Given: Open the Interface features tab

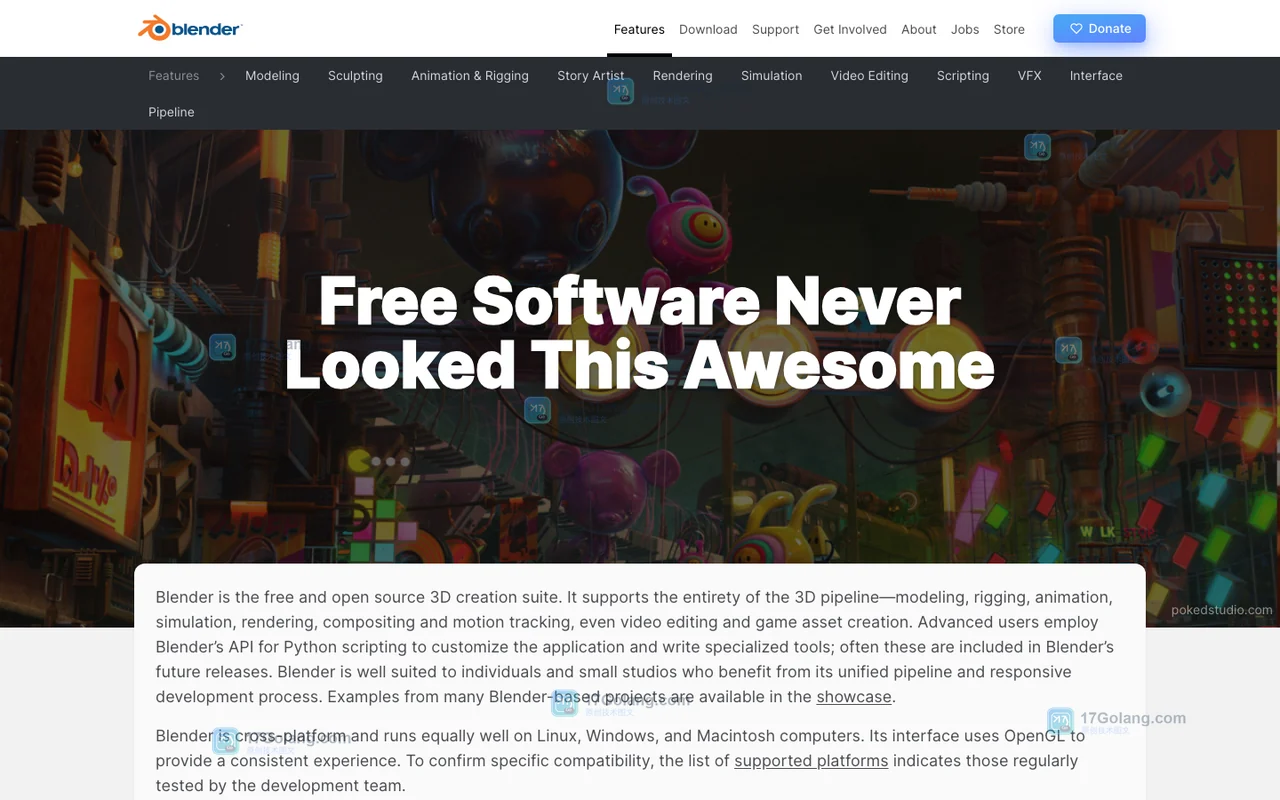Looking at the screenshot, I should [x=1096, y=76].
